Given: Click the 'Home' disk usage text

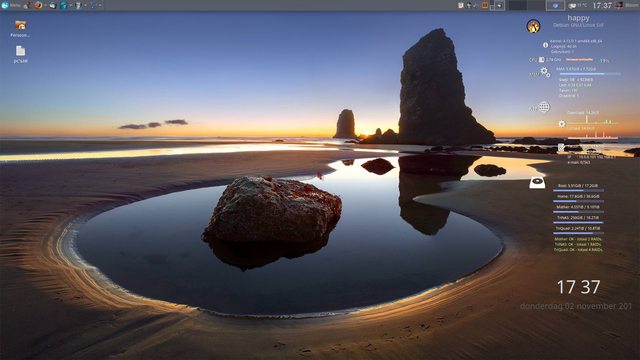Looking at the screenshot, I should click(578, 196).
